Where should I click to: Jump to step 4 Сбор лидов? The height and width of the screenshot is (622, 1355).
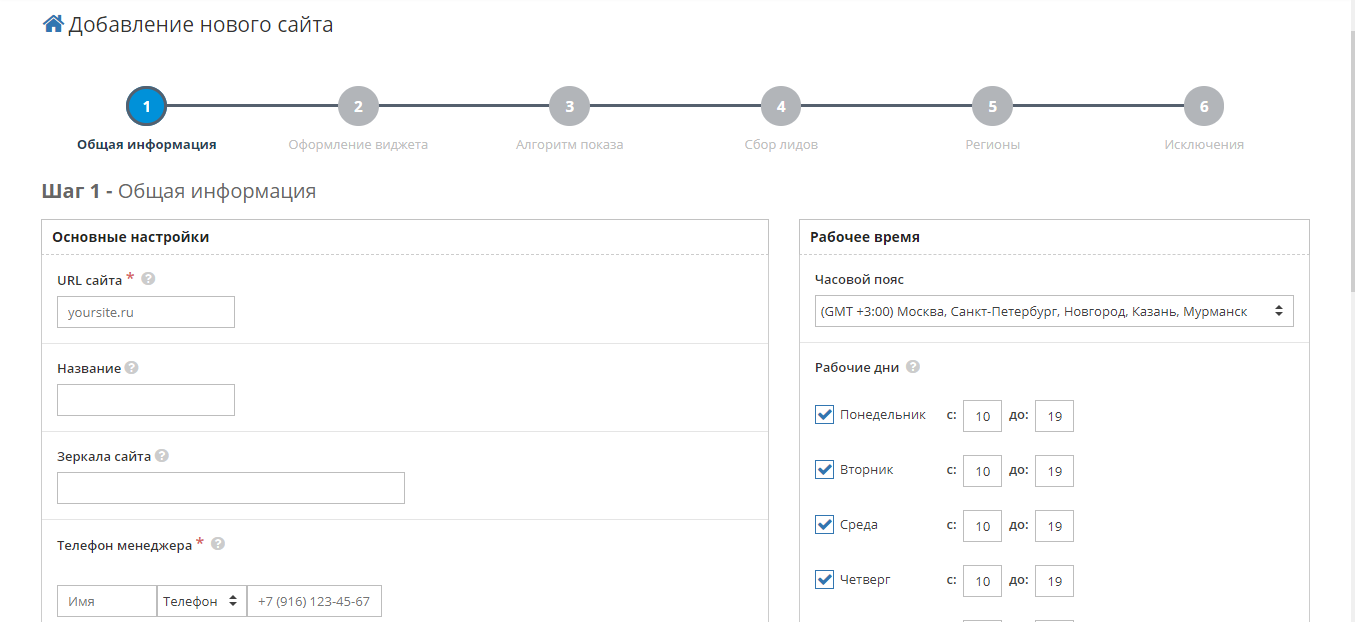(x=781, y=106)
